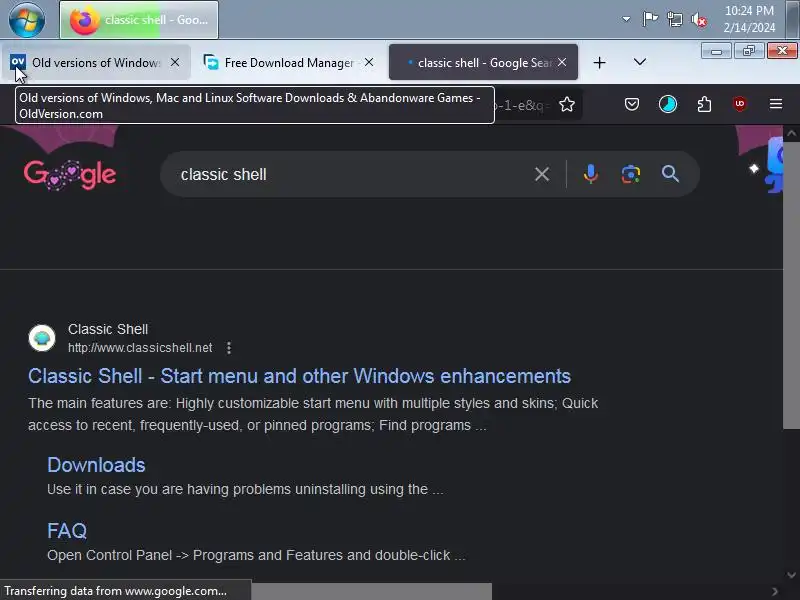Viewport: 800px width, 600px height.
Task: Expand the list all tabs chevron
Action: [640, 62]
